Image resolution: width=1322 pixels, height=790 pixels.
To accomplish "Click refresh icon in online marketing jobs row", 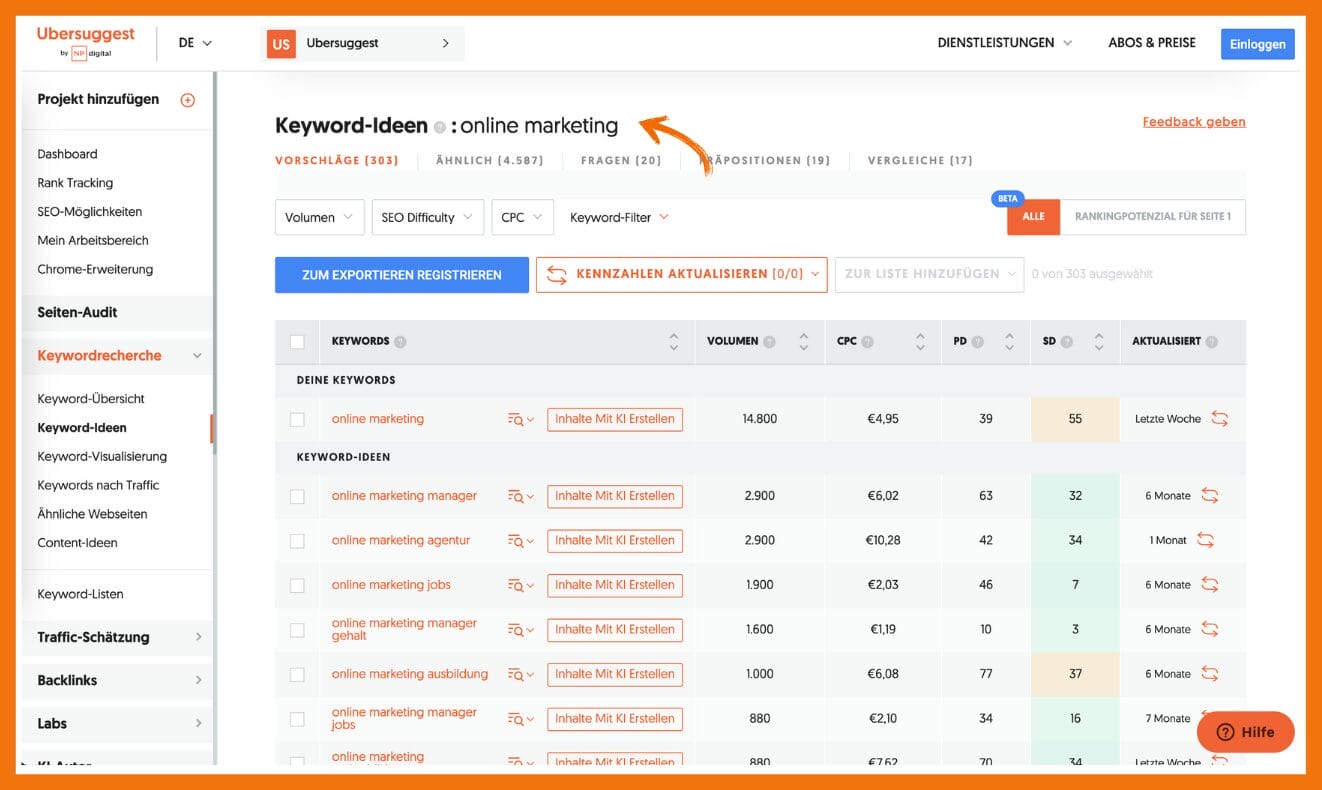I will [x=1210, y=585].
